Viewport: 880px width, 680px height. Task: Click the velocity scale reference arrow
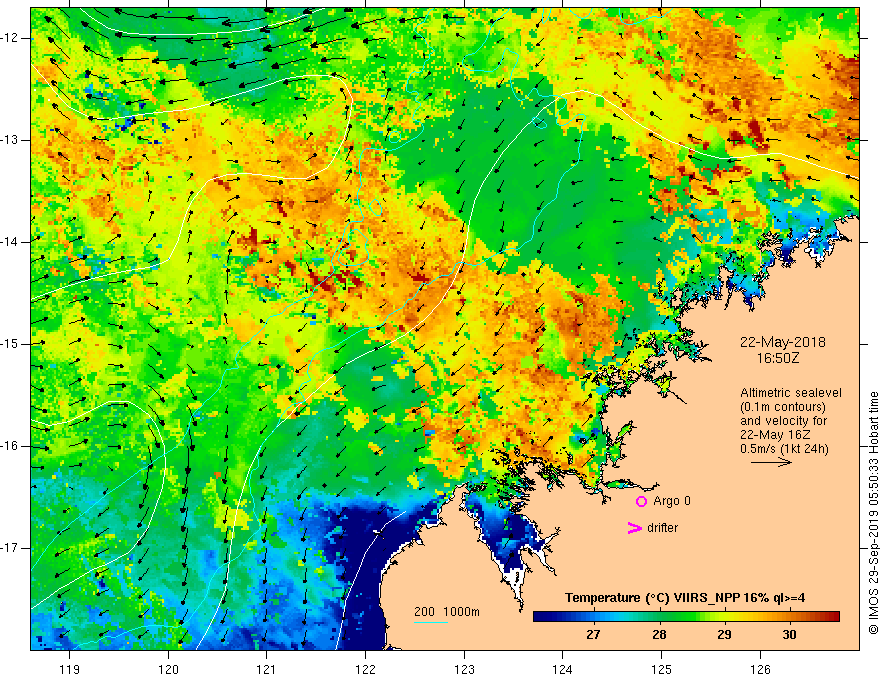pos(771,462)
